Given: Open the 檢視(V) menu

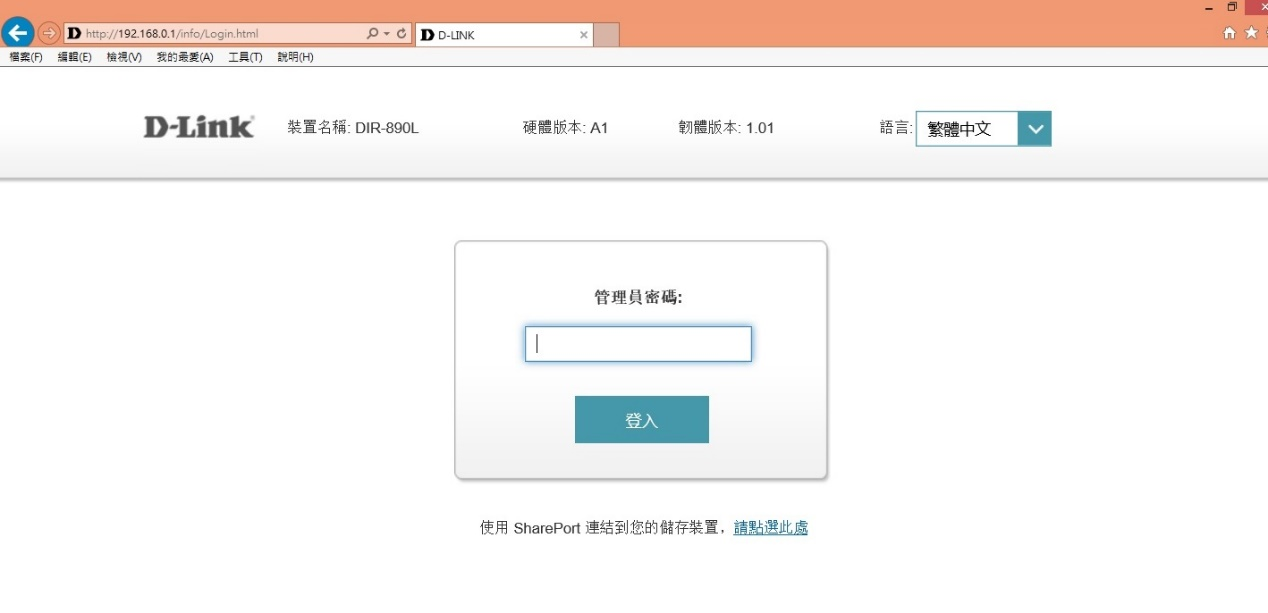Looking at the screenshot, I should click(124, 58).
